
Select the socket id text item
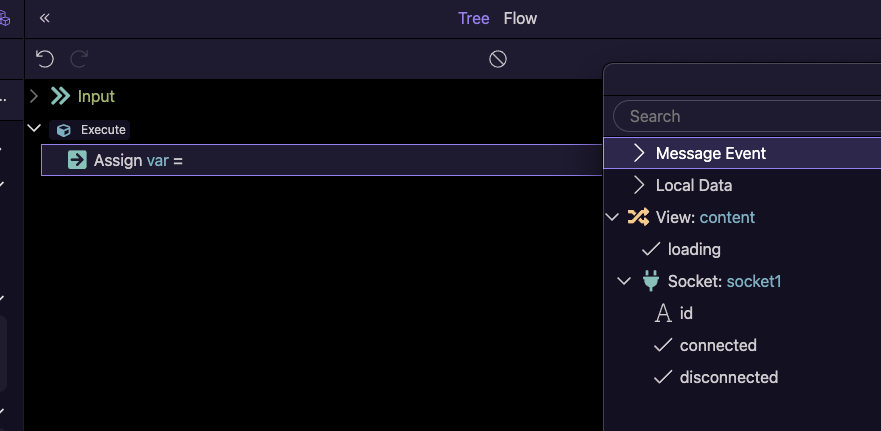pyautogui.click(x=686, y=313)
